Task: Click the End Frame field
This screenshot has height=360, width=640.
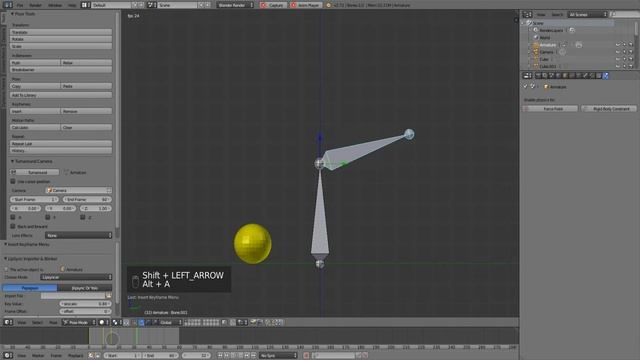Action: pos(87,200)
